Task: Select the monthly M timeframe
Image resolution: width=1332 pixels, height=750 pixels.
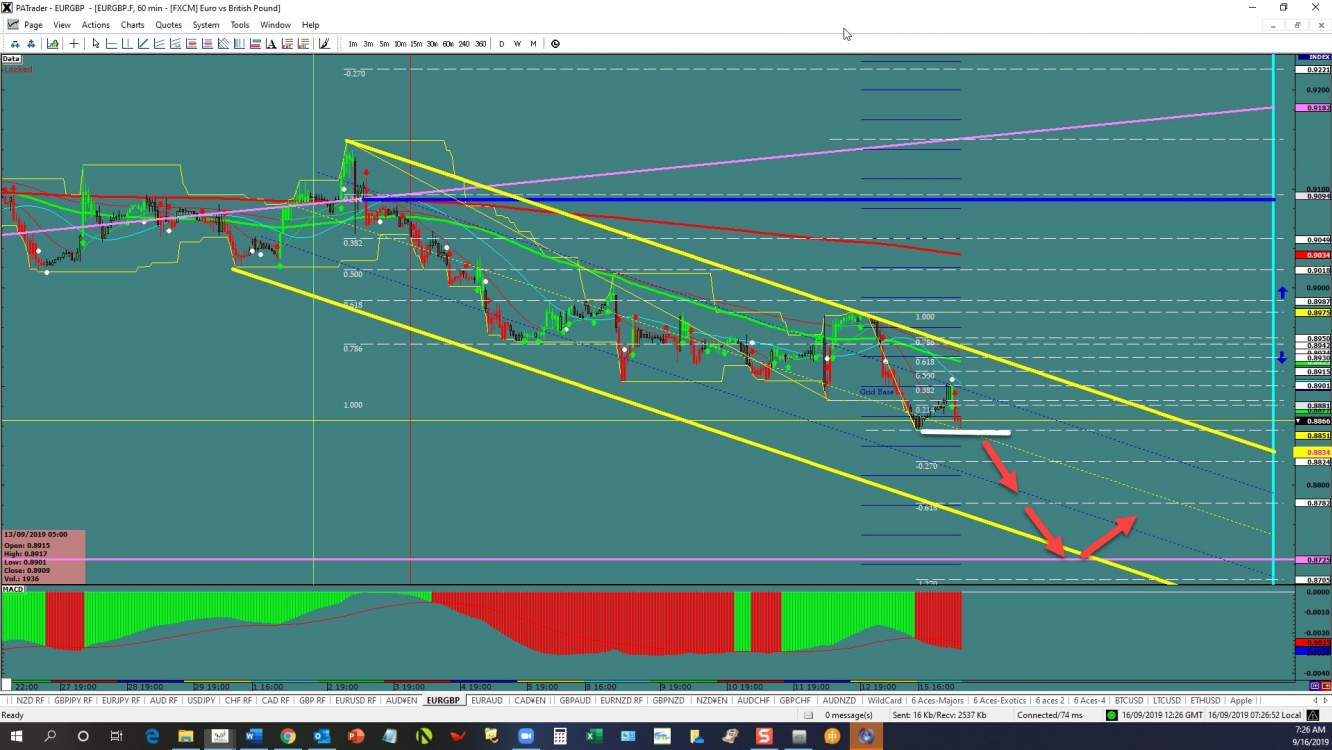Action: tap(533, 44)
